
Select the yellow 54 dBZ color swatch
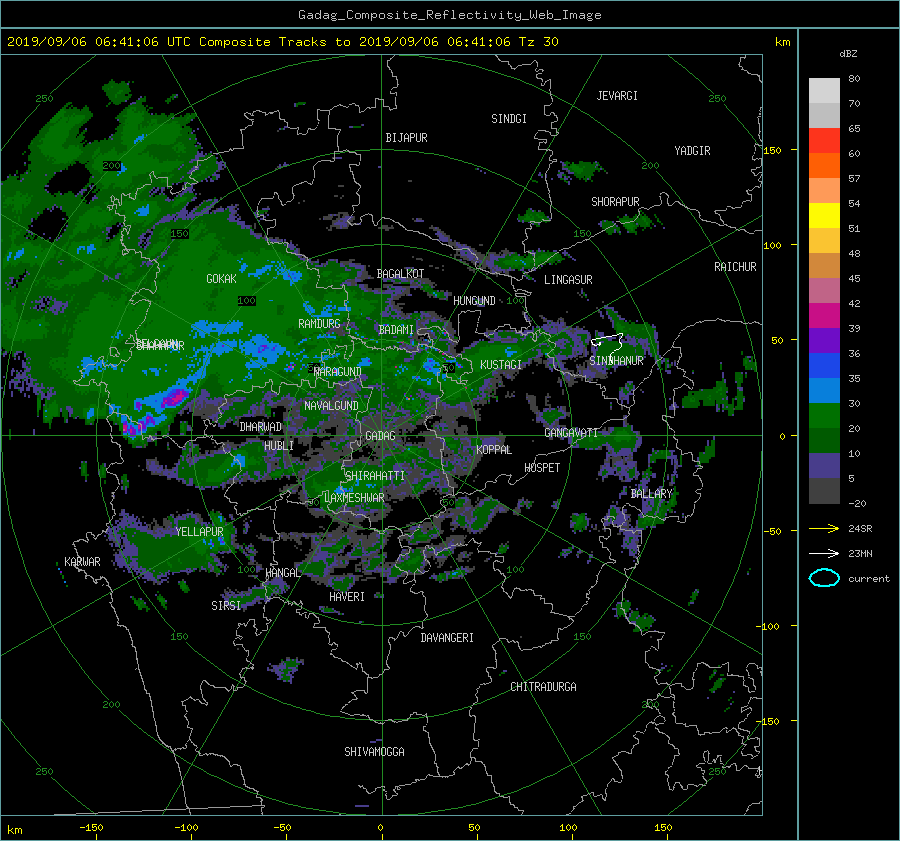(x=824, y=215)
